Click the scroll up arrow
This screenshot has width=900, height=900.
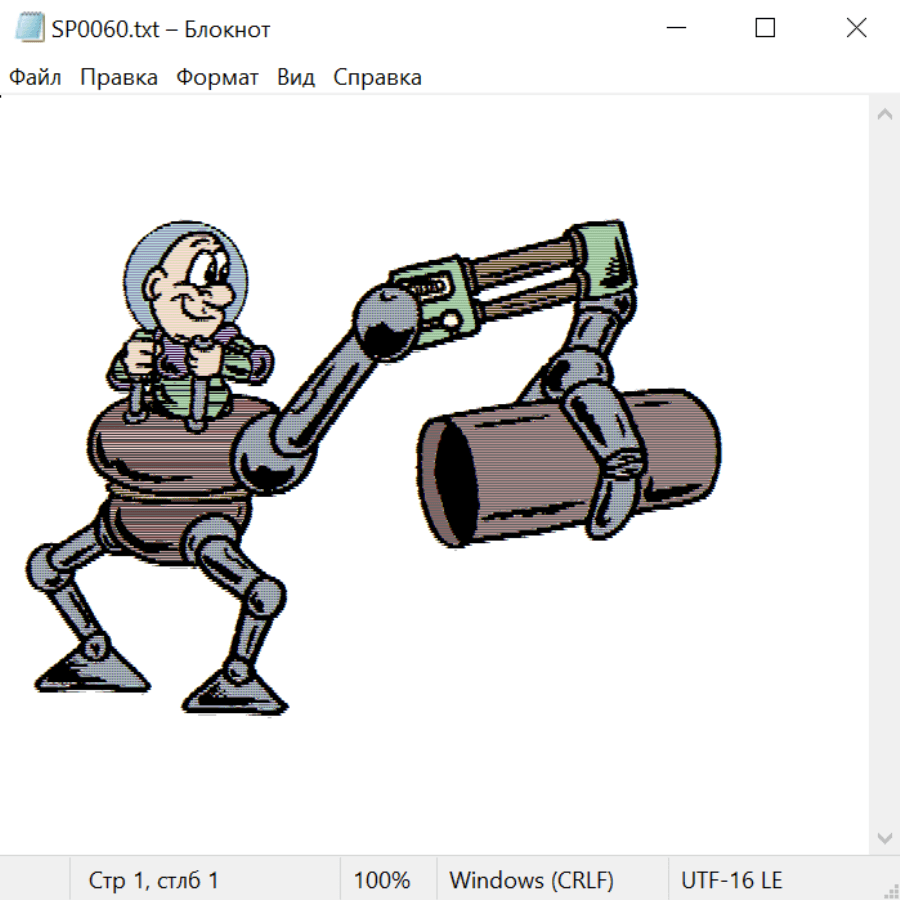pyautogui.click(x=884, y=115)
